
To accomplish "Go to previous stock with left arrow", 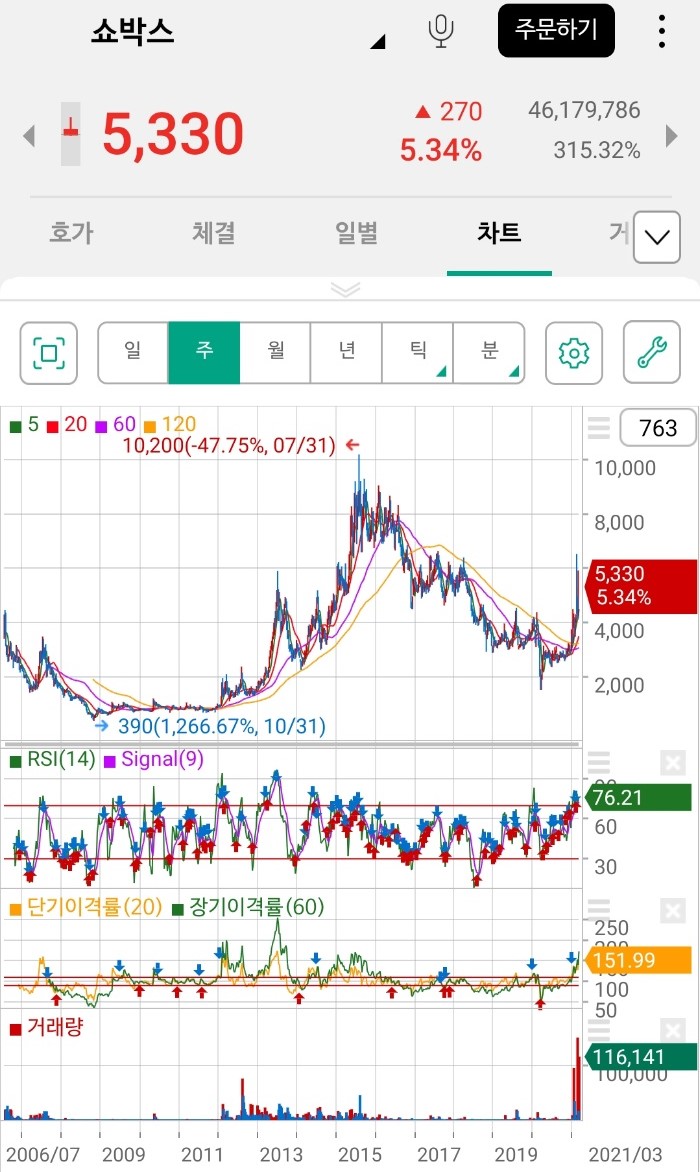I will [x=28, y=136].
